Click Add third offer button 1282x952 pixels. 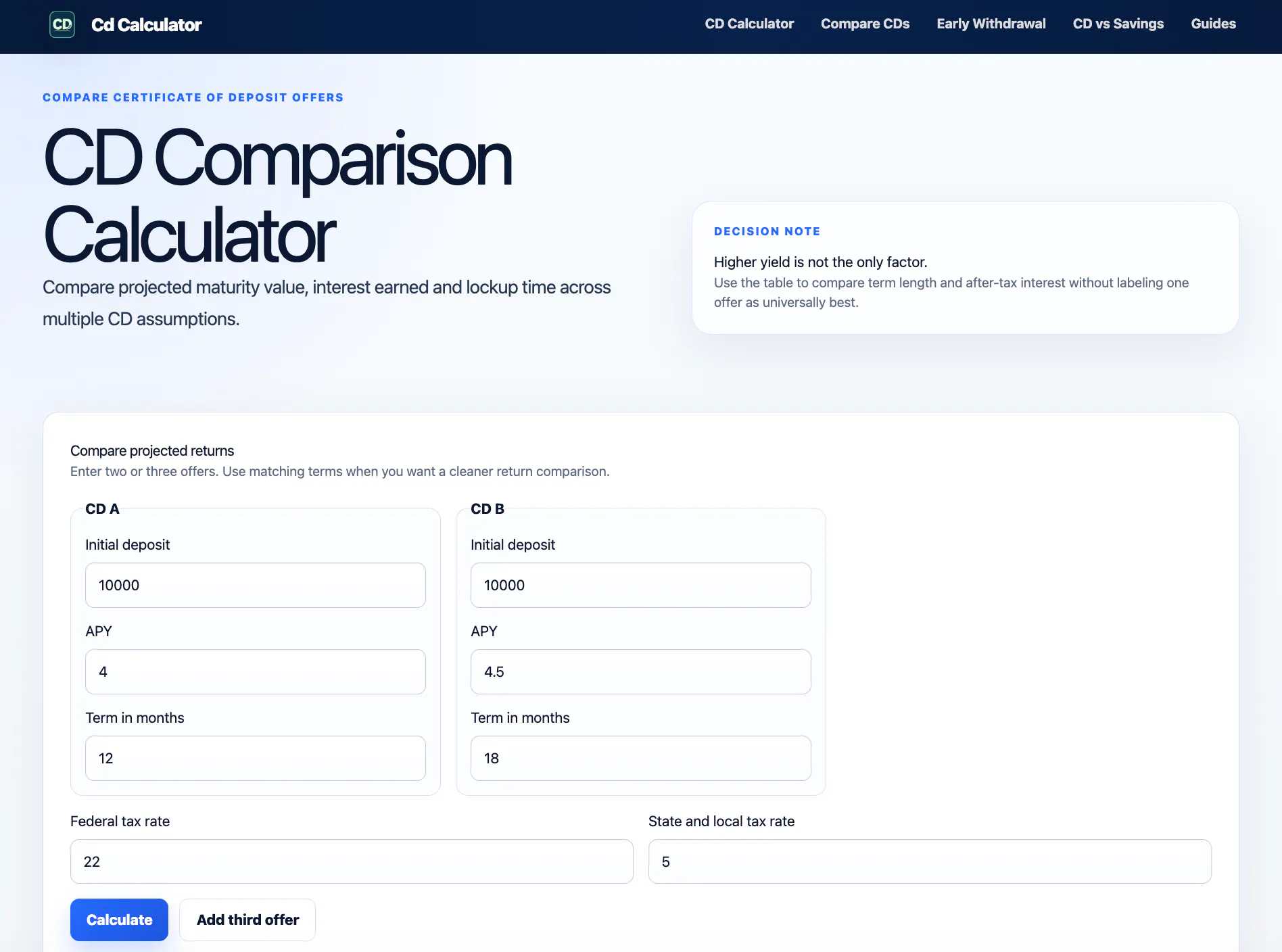point(247,920)
